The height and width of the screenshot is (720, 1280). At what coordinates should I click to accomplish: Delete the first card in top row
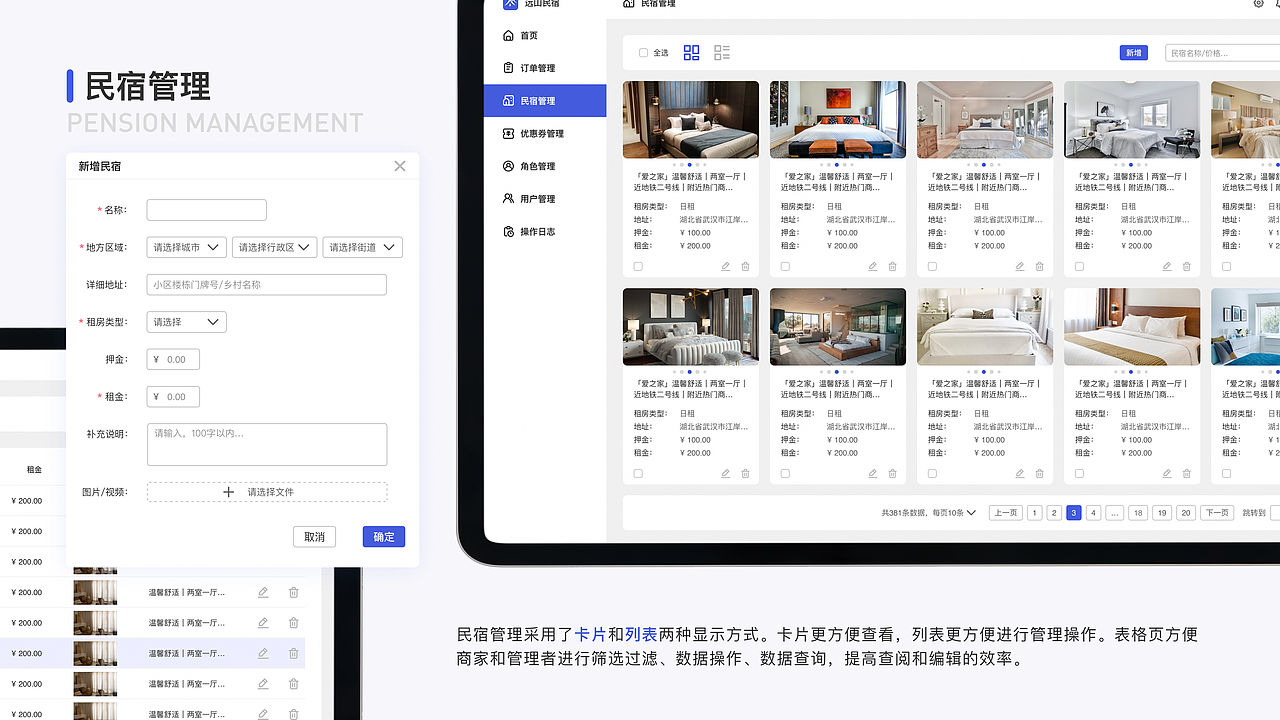coord(745,267)
